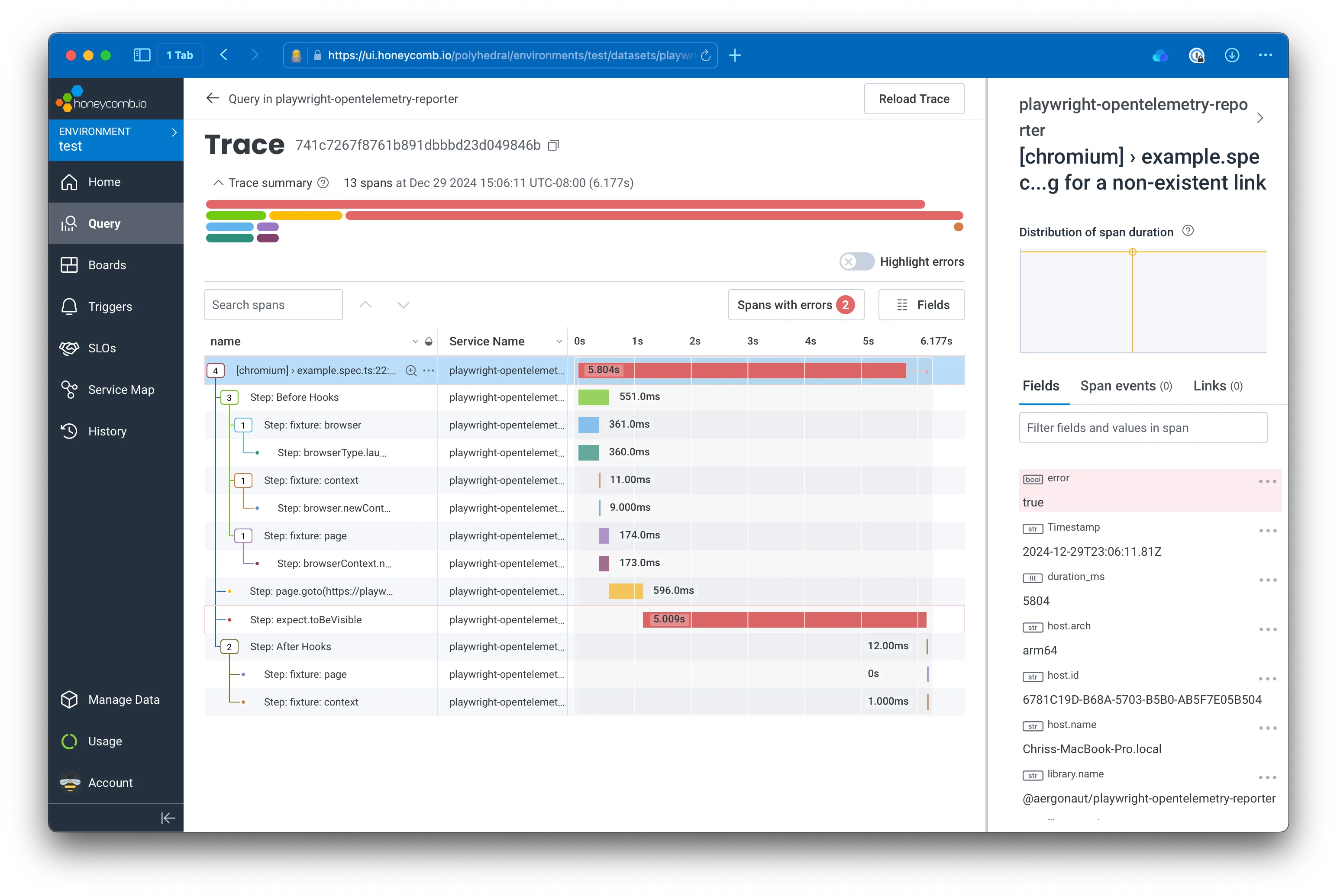This screenshot has height=896, width=1337.
Task: Click the span duration distribution help icon
Action: click(x=1188, y=231)
